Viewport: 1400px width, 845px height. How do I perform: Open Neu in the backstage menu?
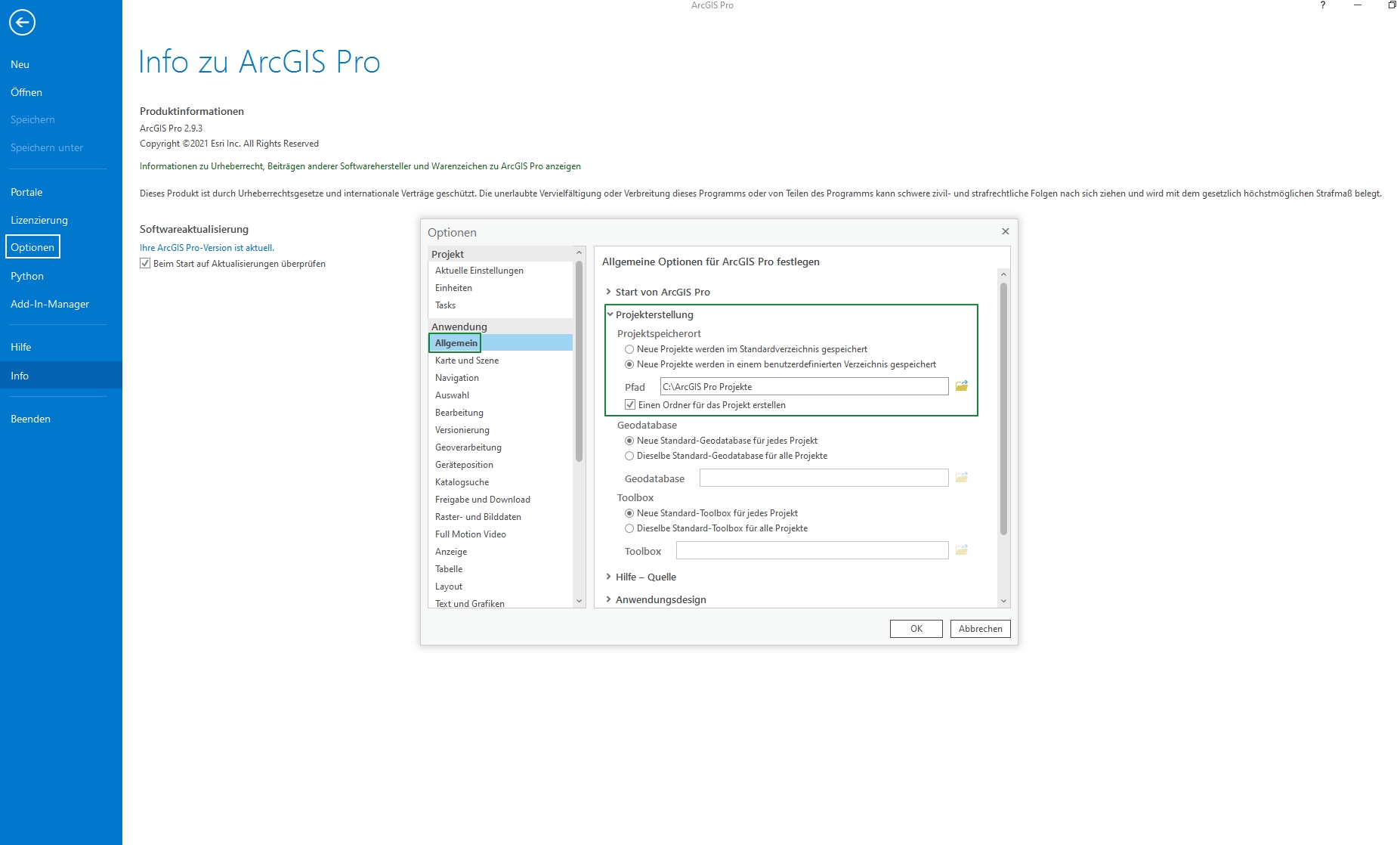click(x=20, y=64)
